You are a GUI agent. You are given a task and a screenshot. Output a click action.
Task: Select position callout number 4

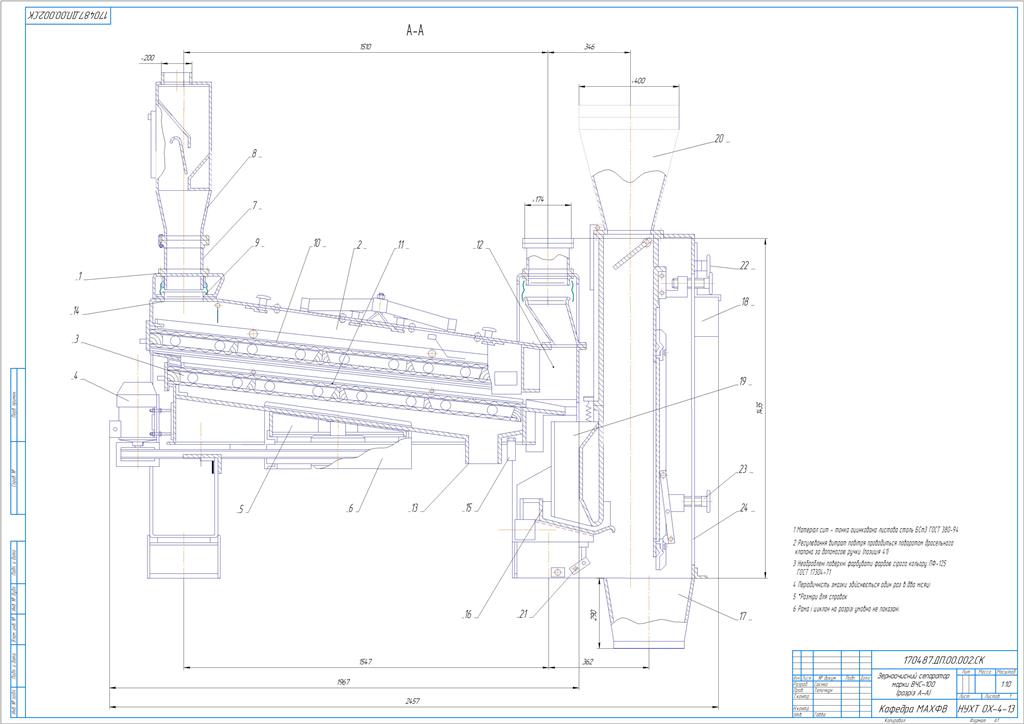point(76,375)
